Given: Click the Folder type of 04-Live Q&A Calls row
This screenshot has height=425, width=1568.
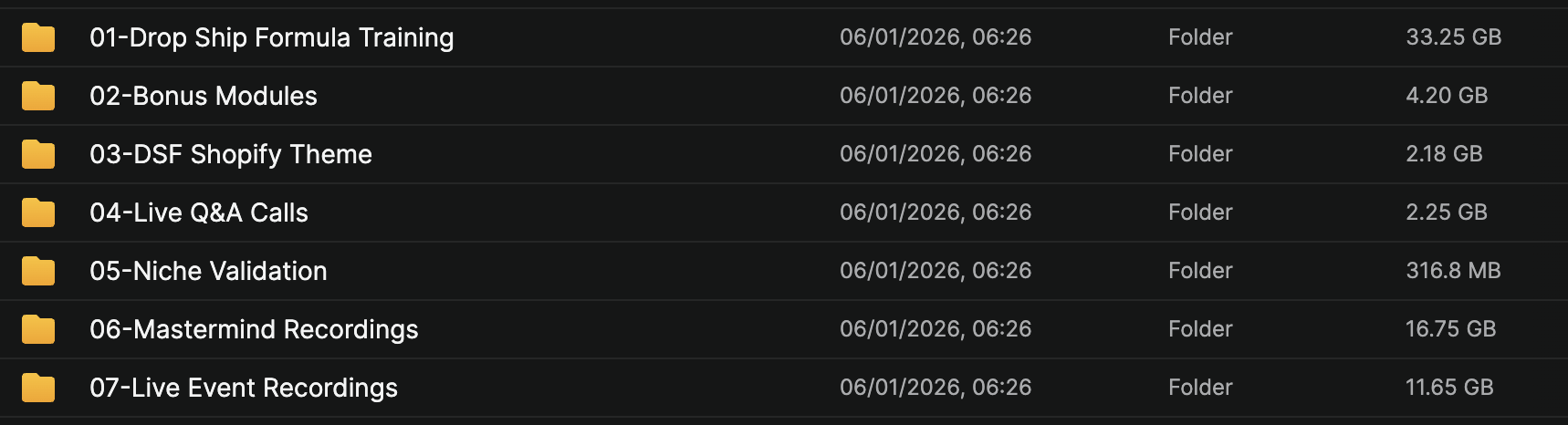Looking at the screenshot, I should [x=1200, y=212].
